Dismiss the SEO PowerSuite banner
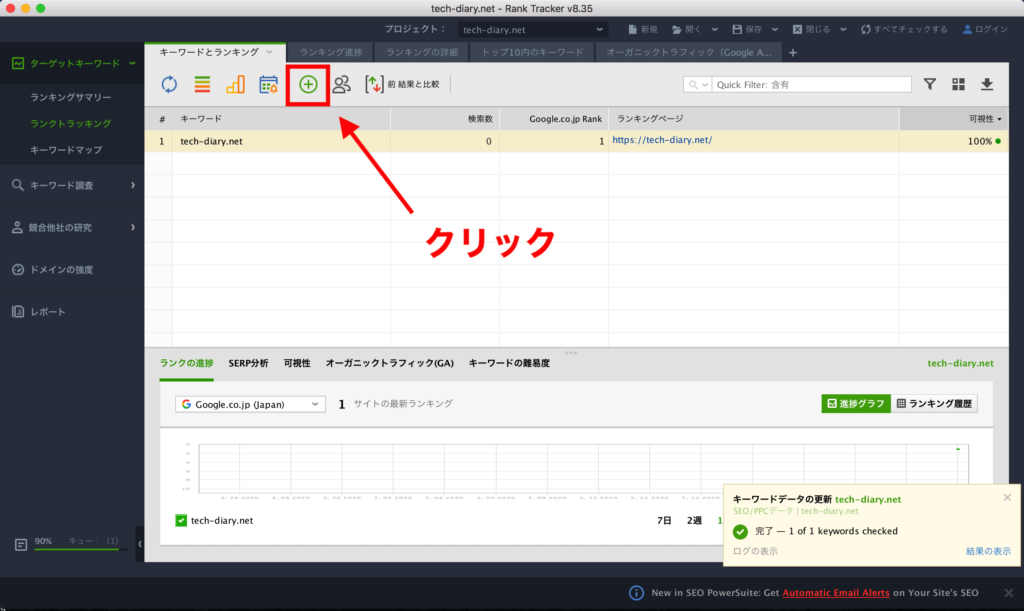 coord(1009,593)
